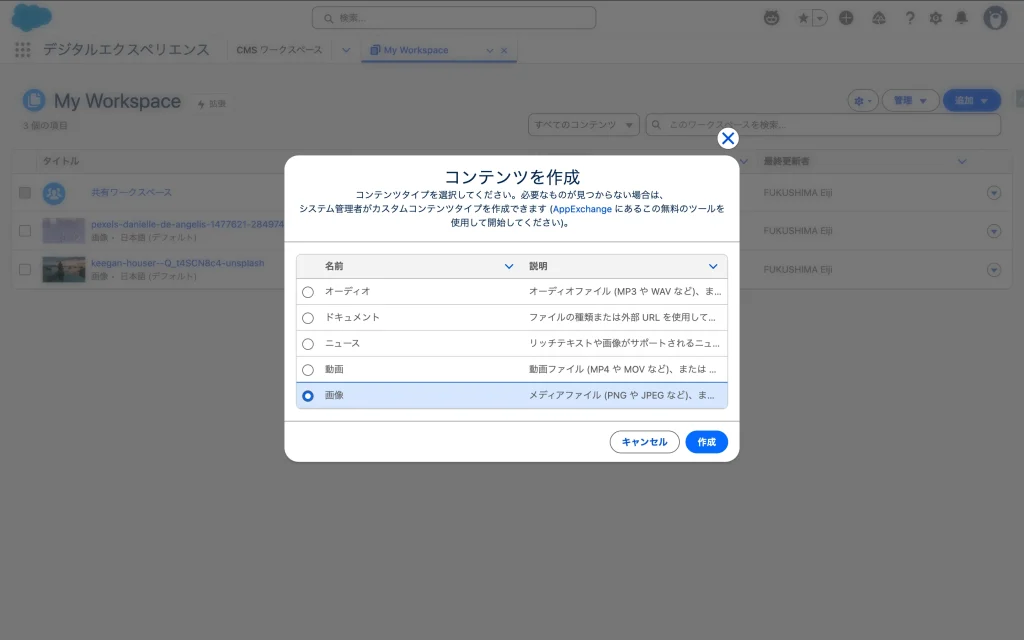Click the favorites star icon
1024x640 pixels.
pos(804,18)
